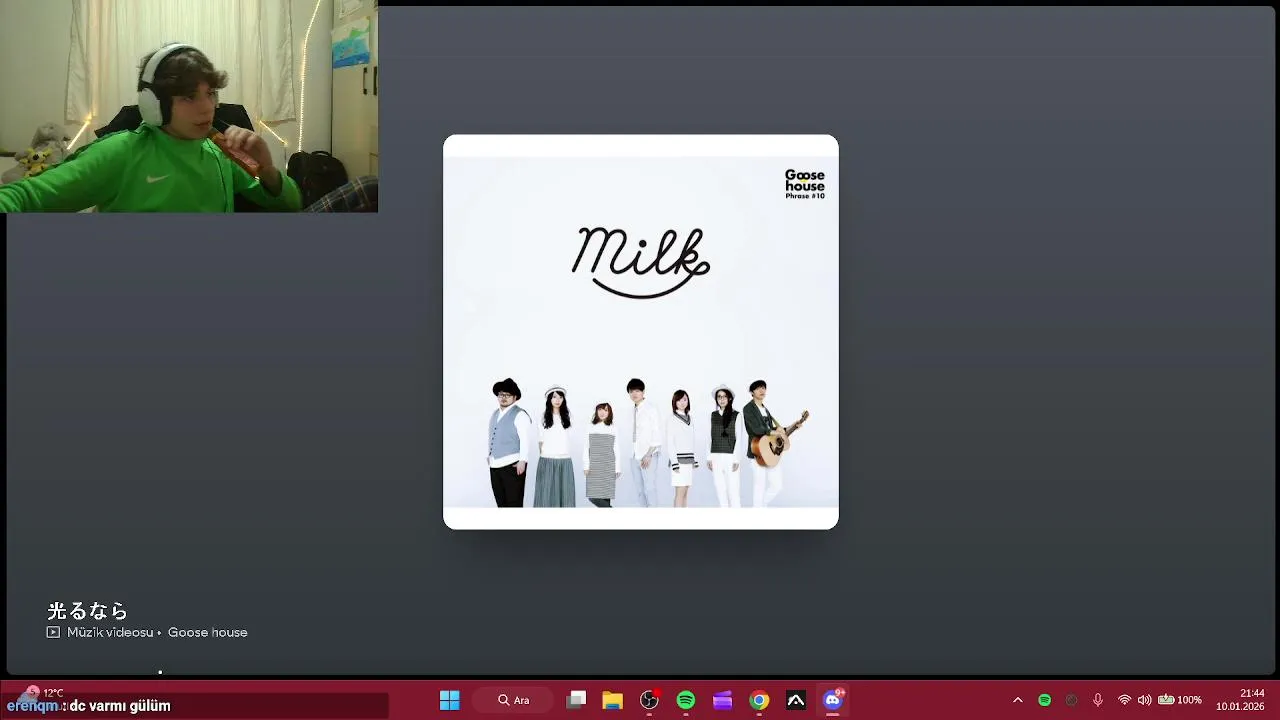Image resolution: width=1280 pixels, height=720 pixels.
Task: Click the song title 光るなら
Action: point(88,611)
